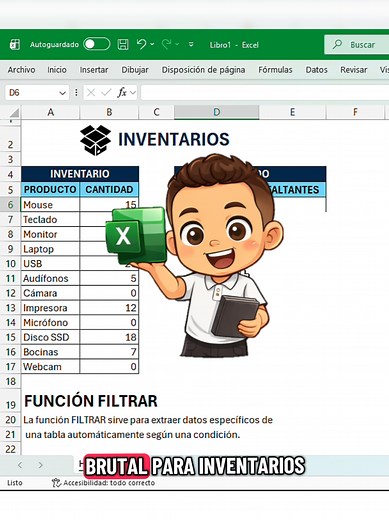Expand the Name Box dropdown

point(62,93)
